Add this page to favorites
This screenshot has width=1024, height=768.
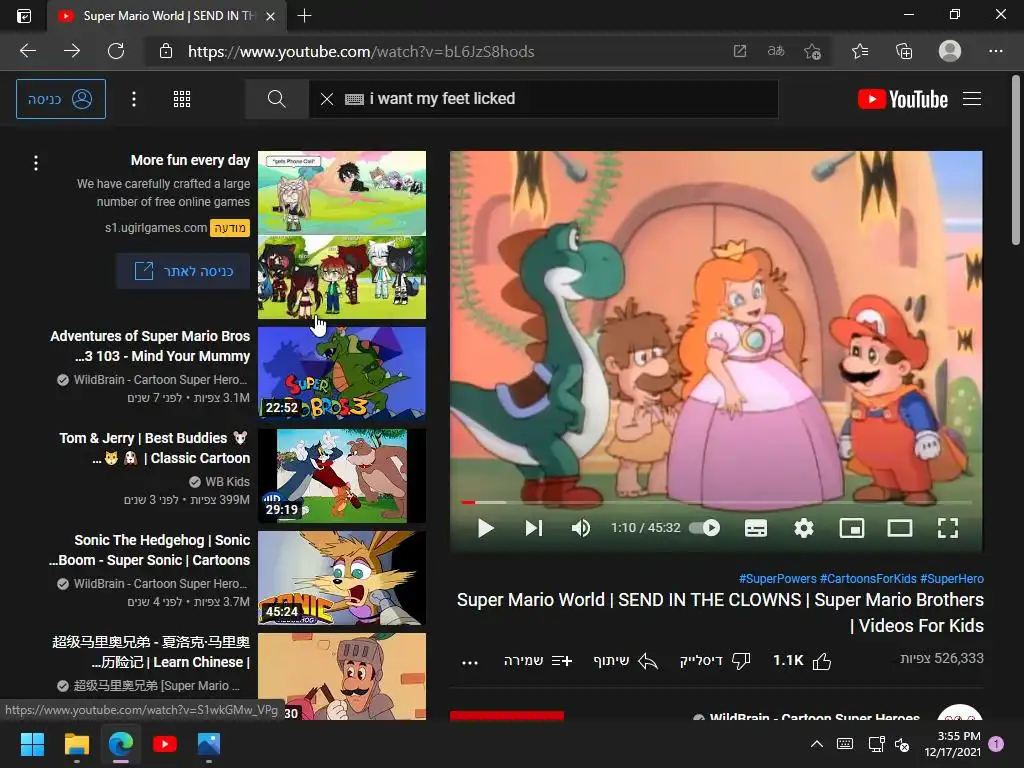812,51
